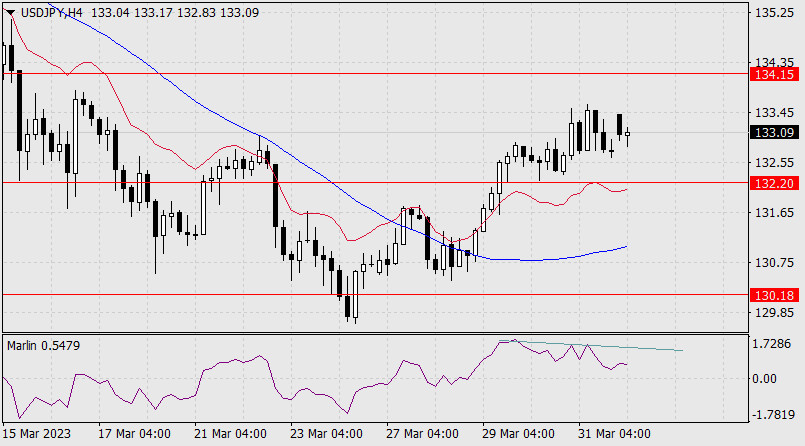Image resolution: width=805 pixels, height=446 pixels.
Task: Click the 130.75 price scale value
Action: pos(774,263)
